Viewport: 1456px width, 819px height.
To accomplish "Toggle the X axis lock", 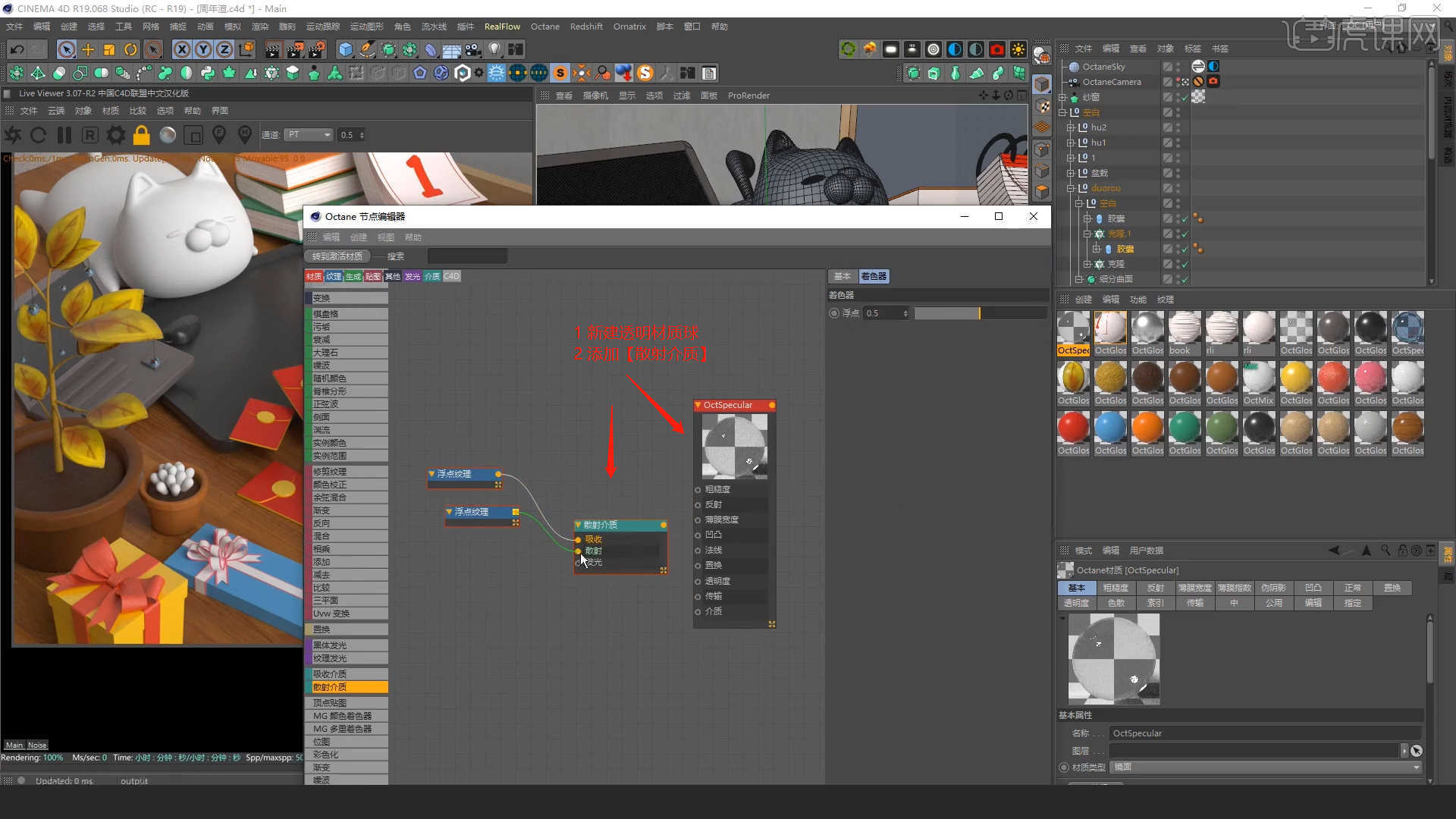I will tap(182, 50).
